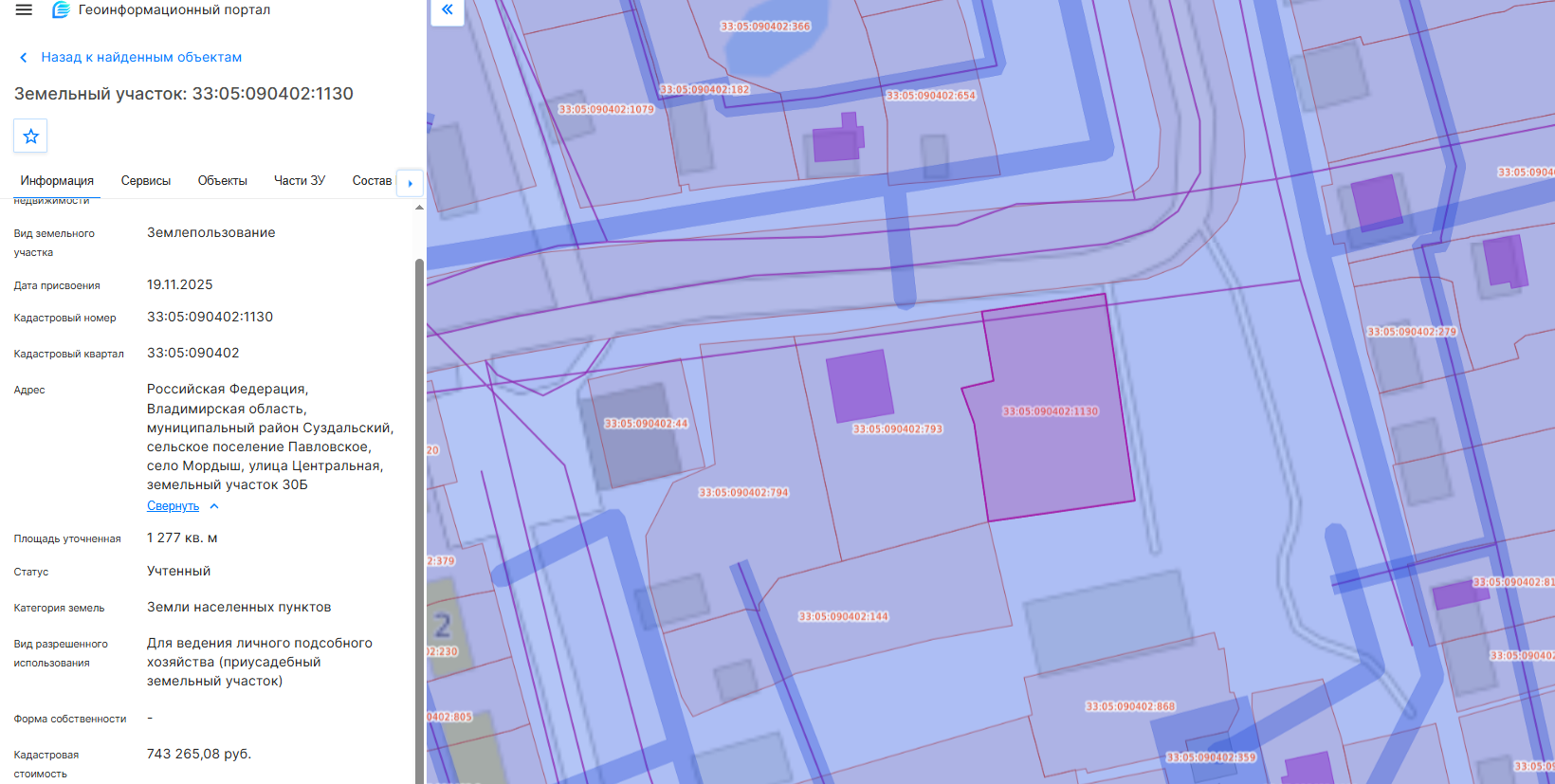1555x784 pixels.
Task: Select parcel label 33:05:090402:144 on map
Action: point(844,617)
